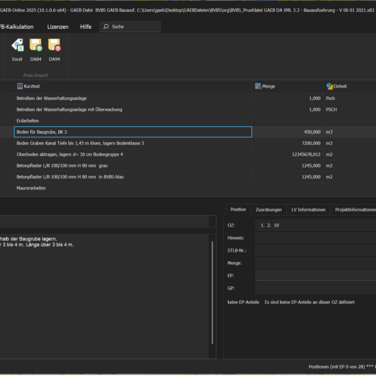This screenshot has height=376, width=376.
Task: Click the Einheit column header icon
Action: point(329,86)
